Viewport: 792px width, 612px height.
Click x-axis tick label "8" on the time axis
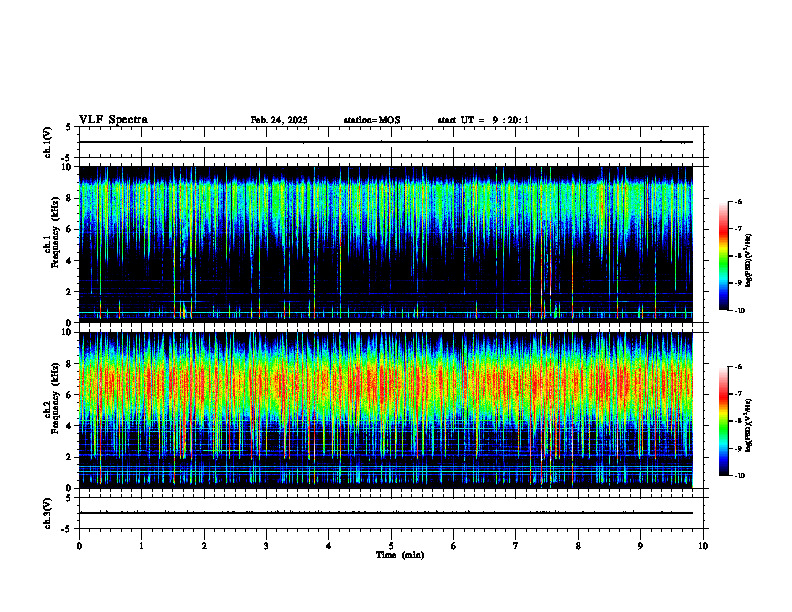click(x=578, y=546)
